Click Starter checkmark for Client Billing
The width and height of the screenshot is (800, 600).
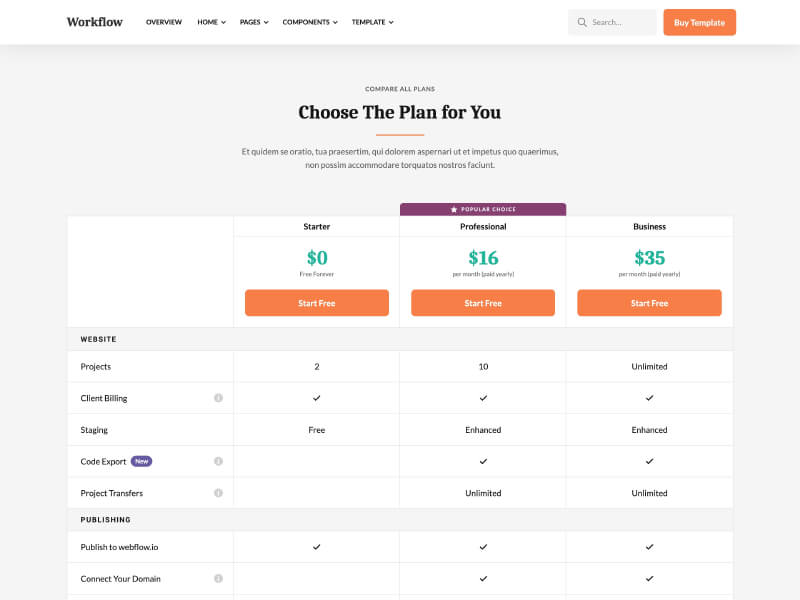pyautogui.click(x=316, y=398)
